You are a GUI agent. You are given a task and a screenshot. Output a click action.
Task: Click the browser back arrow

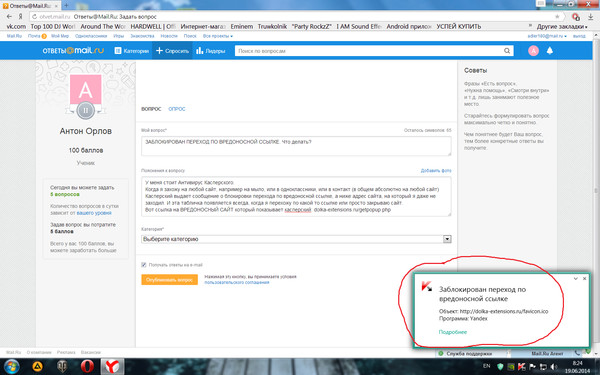tap(9, 16)
